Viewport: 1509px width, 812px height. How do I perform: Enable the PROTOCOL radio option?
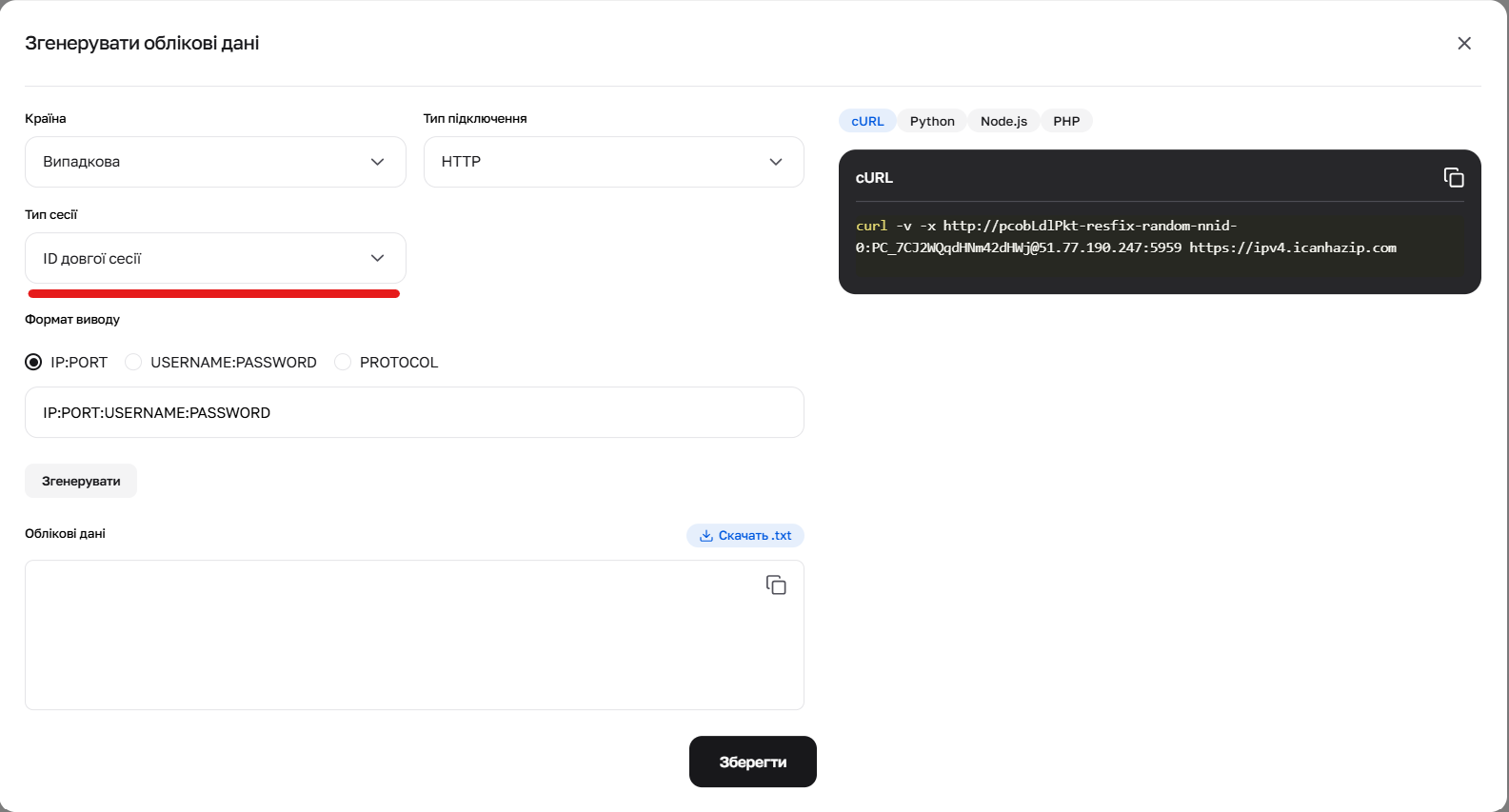coord(343,363)
